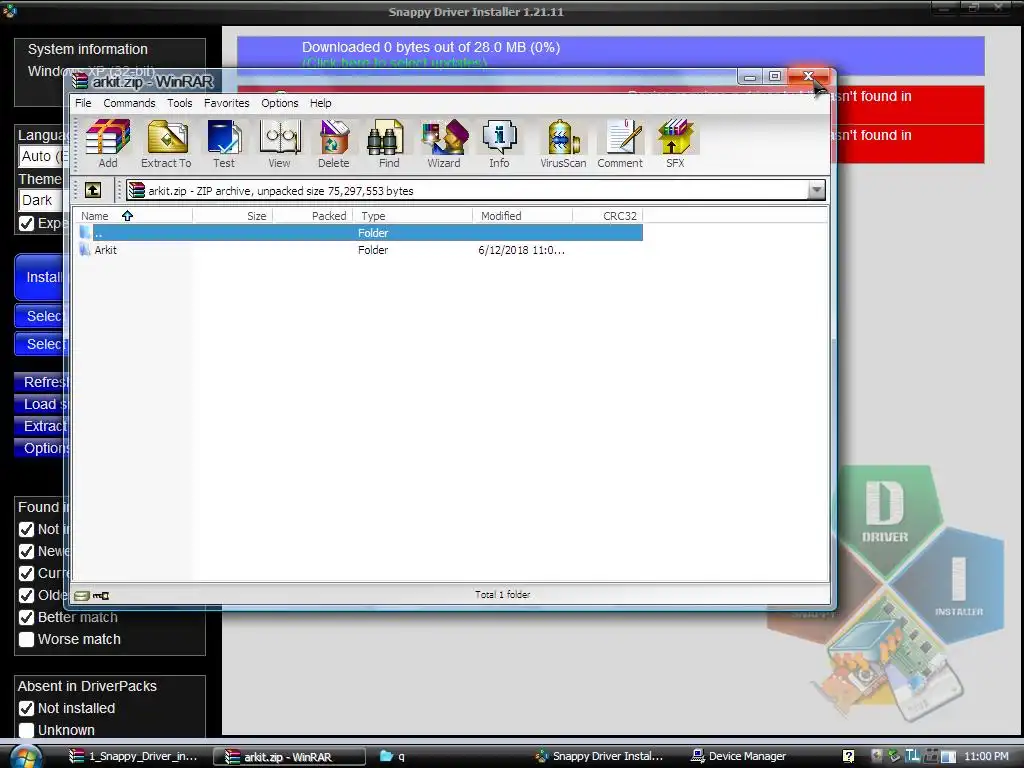This screenshot has height=768, width=1024.
Task: Click the key icon in WinRAR status bar
Action: point(101,596)
